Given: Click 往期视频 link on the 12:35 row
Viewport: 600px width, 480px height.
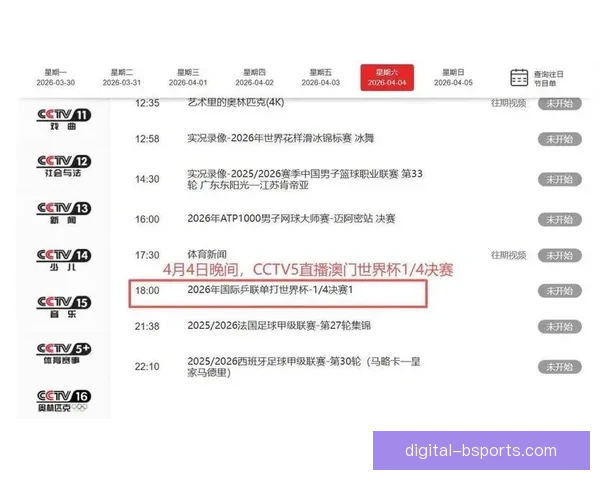Looking at the screenshot, I should coord(509,103).
